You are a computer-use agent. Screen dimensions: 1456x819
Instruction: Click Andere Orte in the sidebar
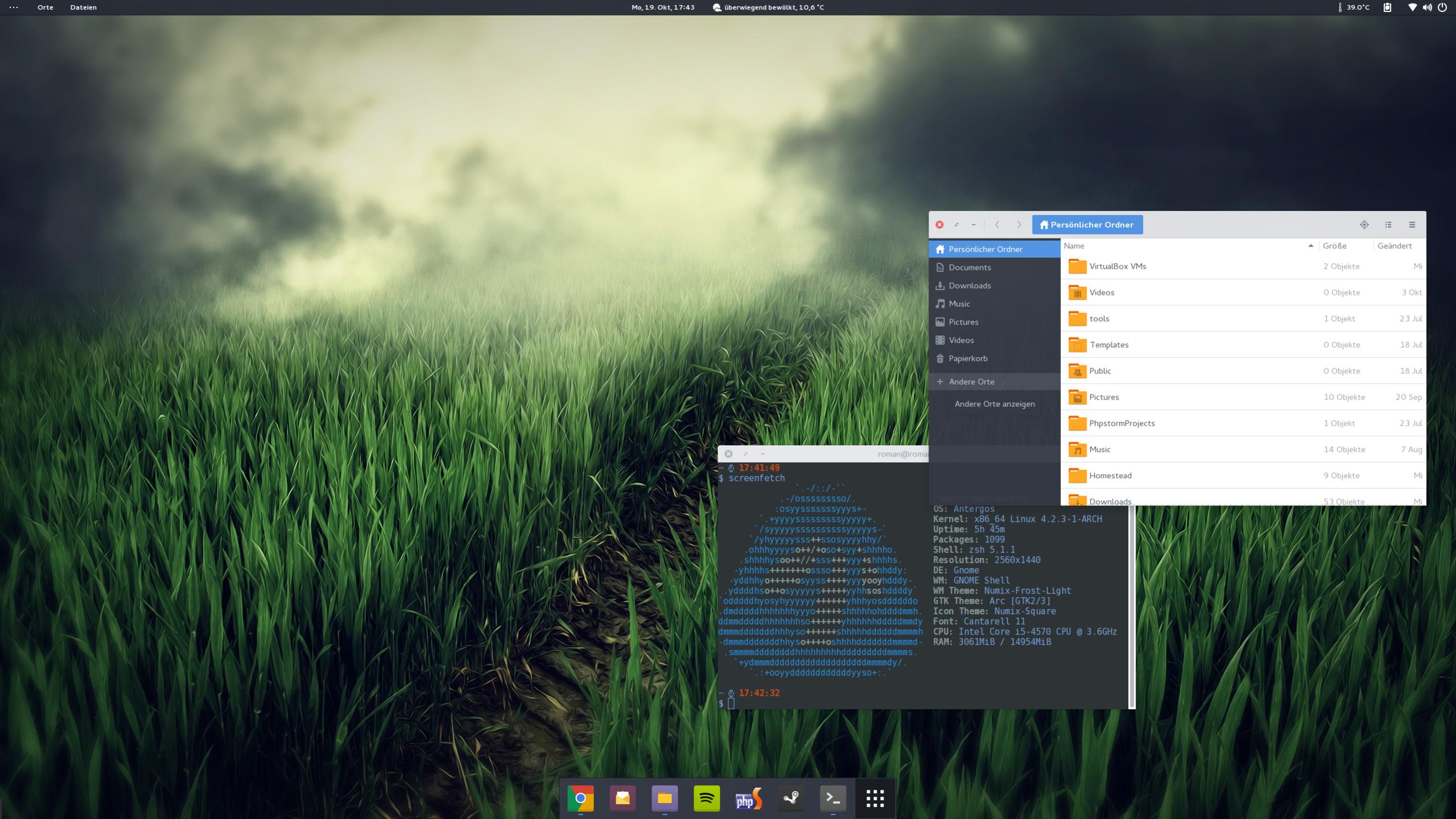point(971,382)
